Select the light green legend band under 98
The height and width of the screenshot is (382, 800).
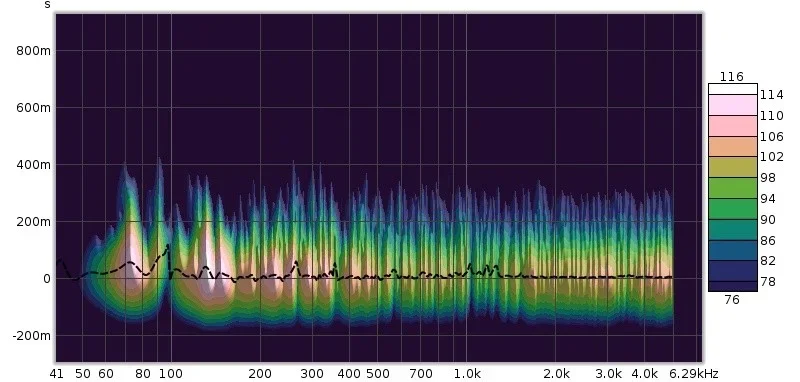tap(733, 188)
